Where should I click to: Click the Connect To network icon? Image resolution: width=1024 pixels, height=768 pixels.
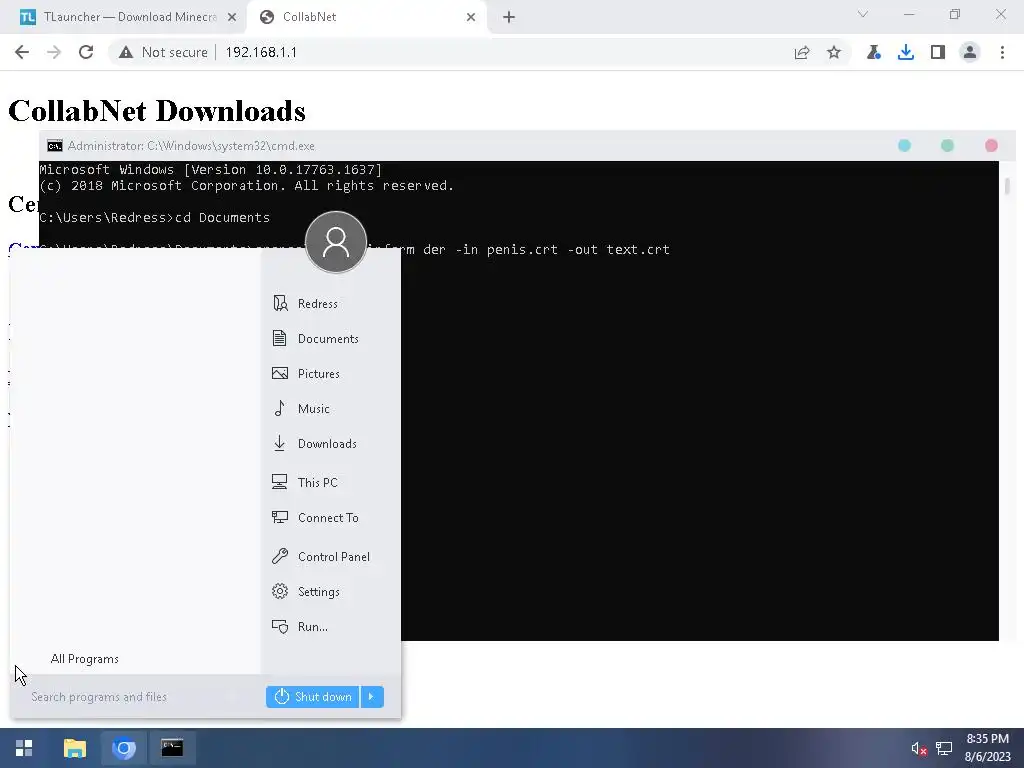pyautogui.click(x=280, y=517)
